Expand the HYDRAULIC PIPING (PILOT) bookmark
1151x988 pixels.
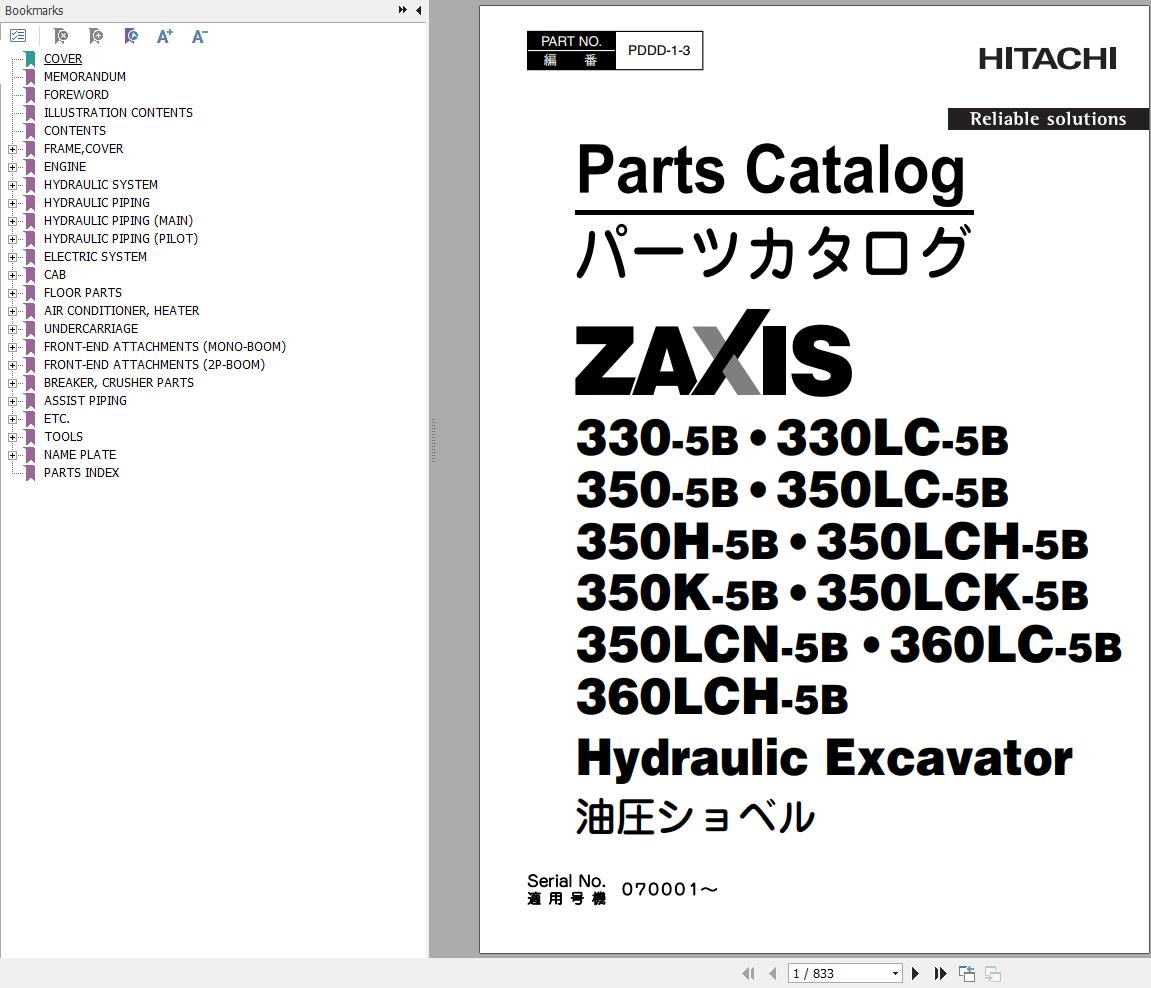point(12,239)
